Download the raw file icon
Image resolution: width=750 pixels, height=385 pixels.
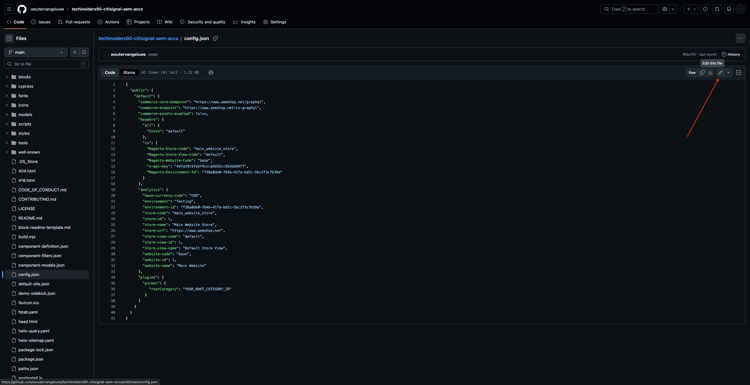pyautogui.click(x=710, y=73)
